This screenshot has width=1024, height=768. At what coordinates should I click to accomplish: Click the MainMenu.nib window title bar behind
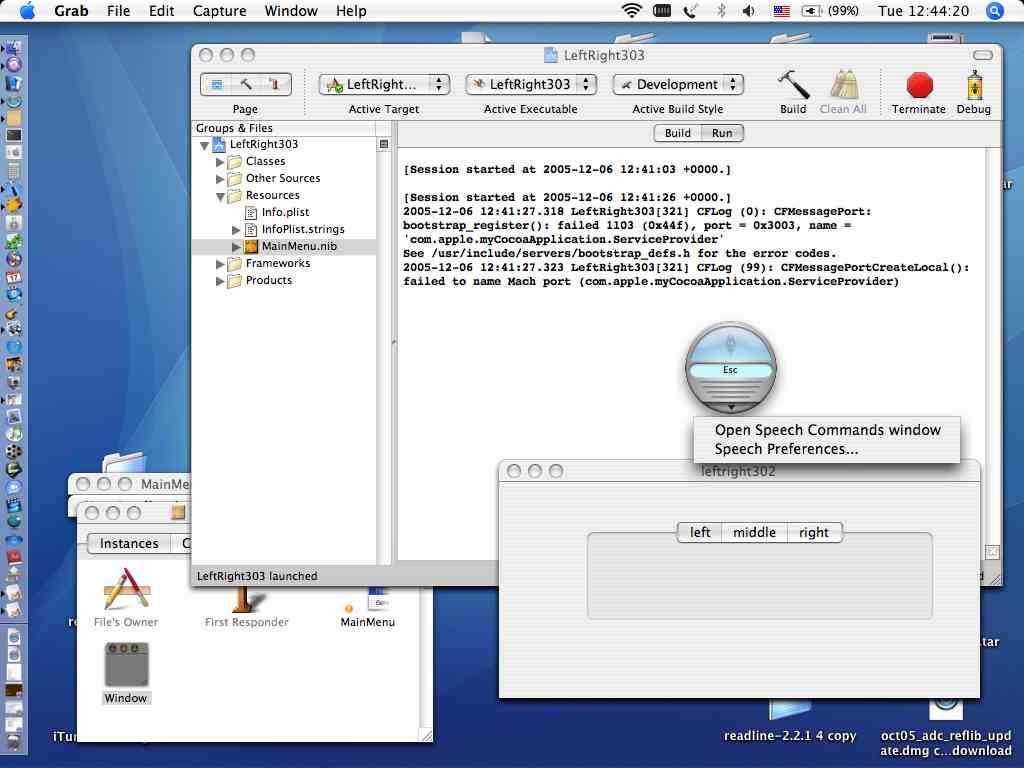click(x=130, y=484)
